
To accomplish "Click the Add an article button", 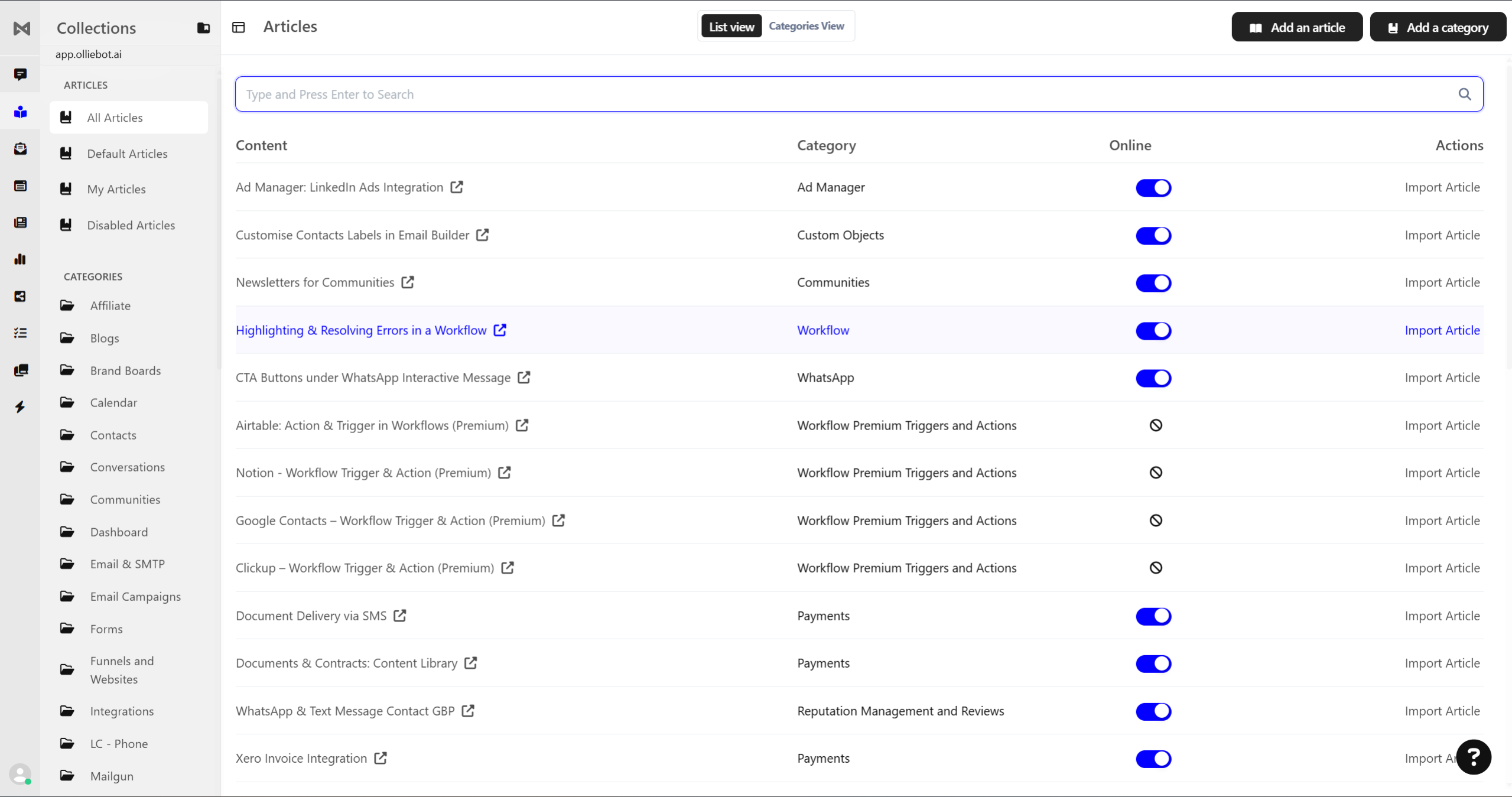I will pyautogui.click(x=1296, y=27).
